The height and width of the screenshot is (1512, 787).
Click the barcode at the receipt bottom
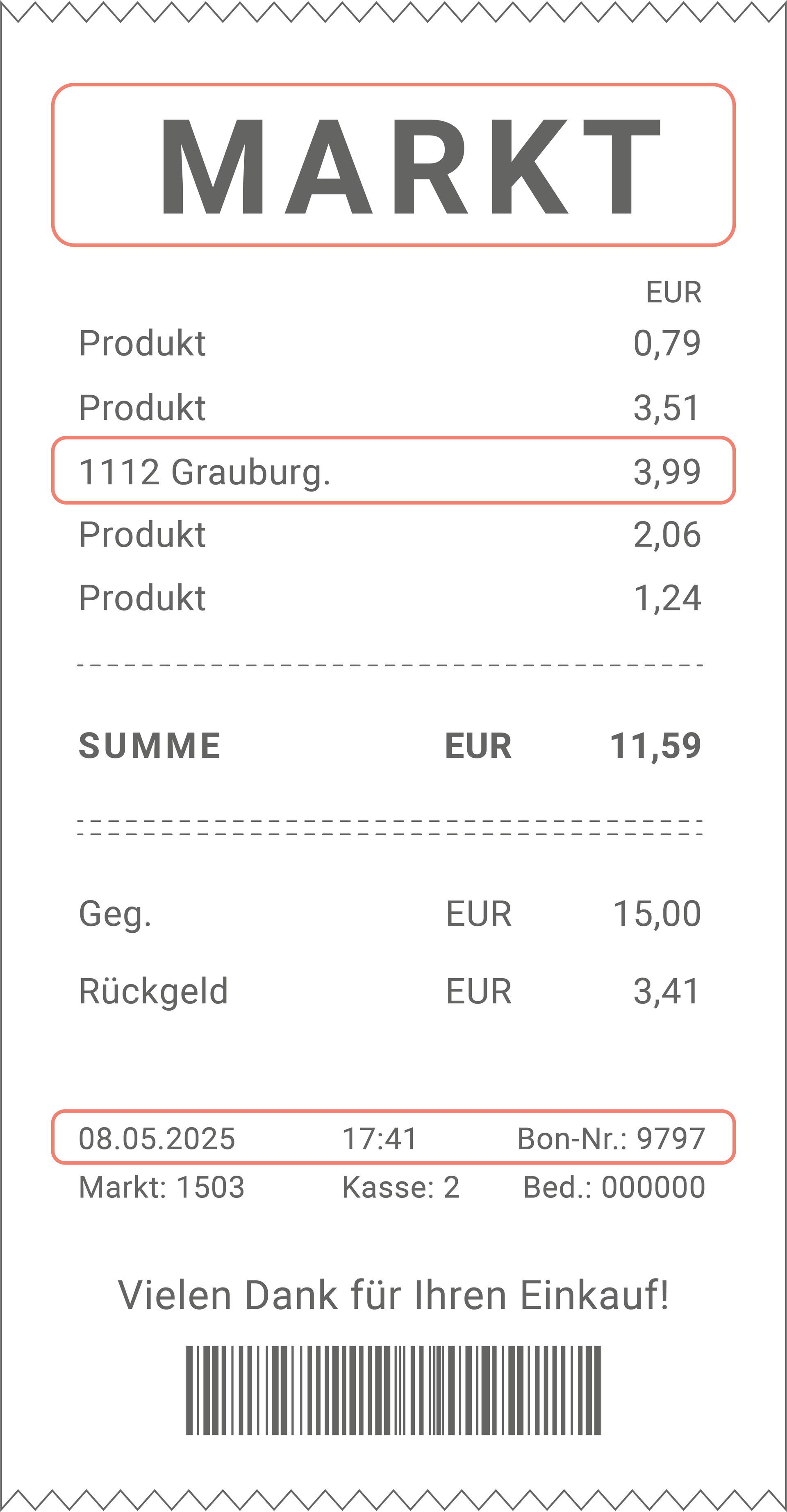point(393,1390)
